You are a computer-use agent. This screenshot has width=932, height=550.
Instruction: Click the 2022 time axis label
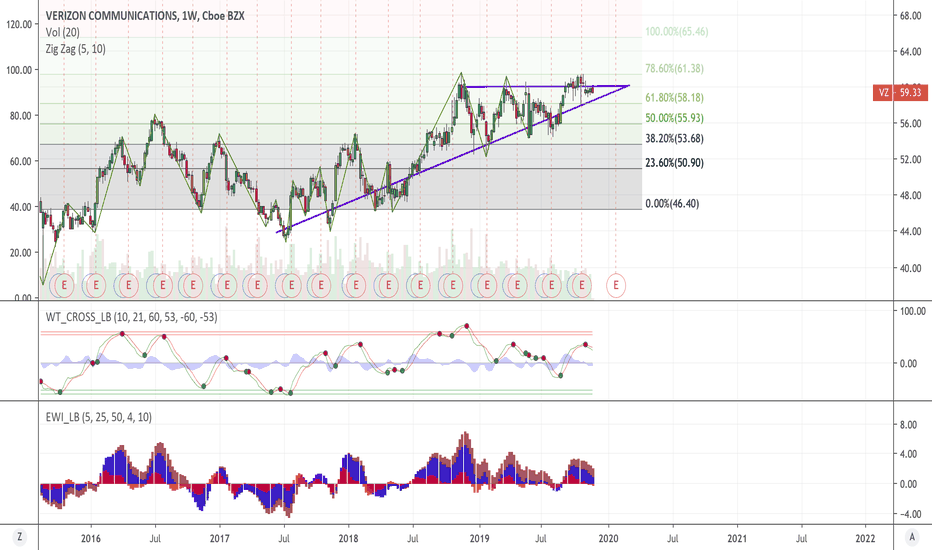tap(865, 539)
